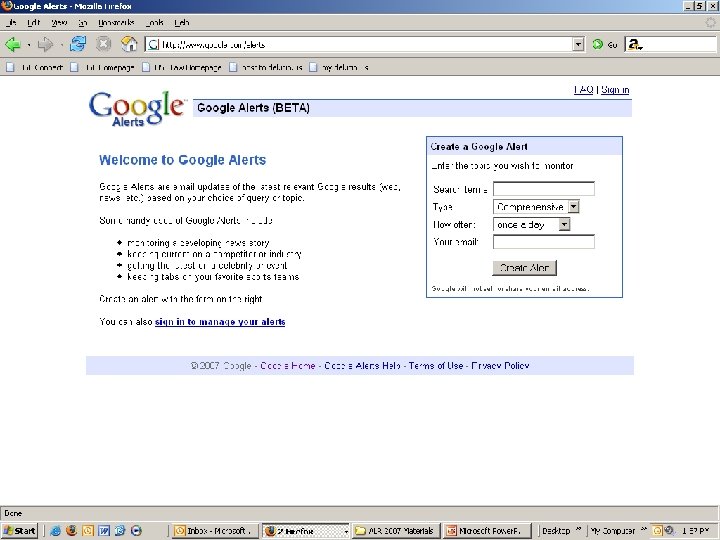Click the Firefox throbber icon in the menu bar
720x540 pixels.
710,22
